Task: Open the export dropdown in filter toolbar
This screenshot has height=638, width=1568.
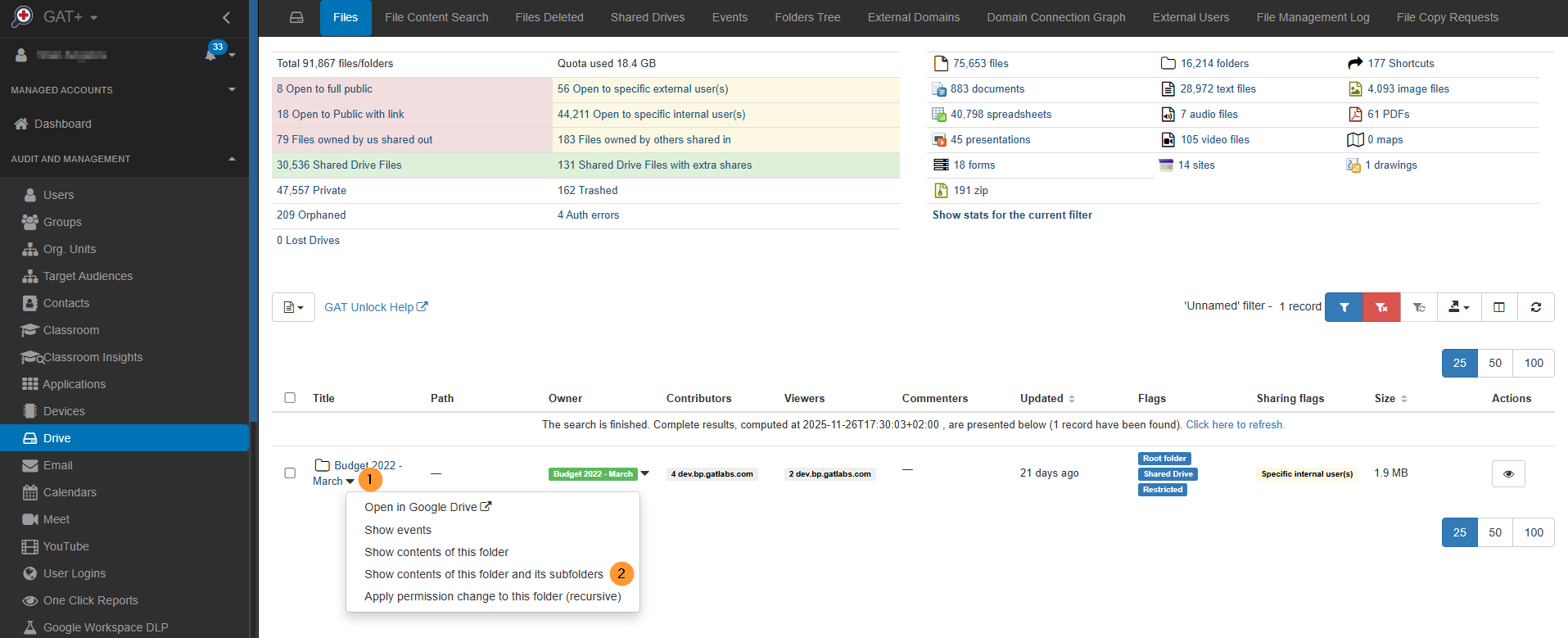Action: 1459,307
